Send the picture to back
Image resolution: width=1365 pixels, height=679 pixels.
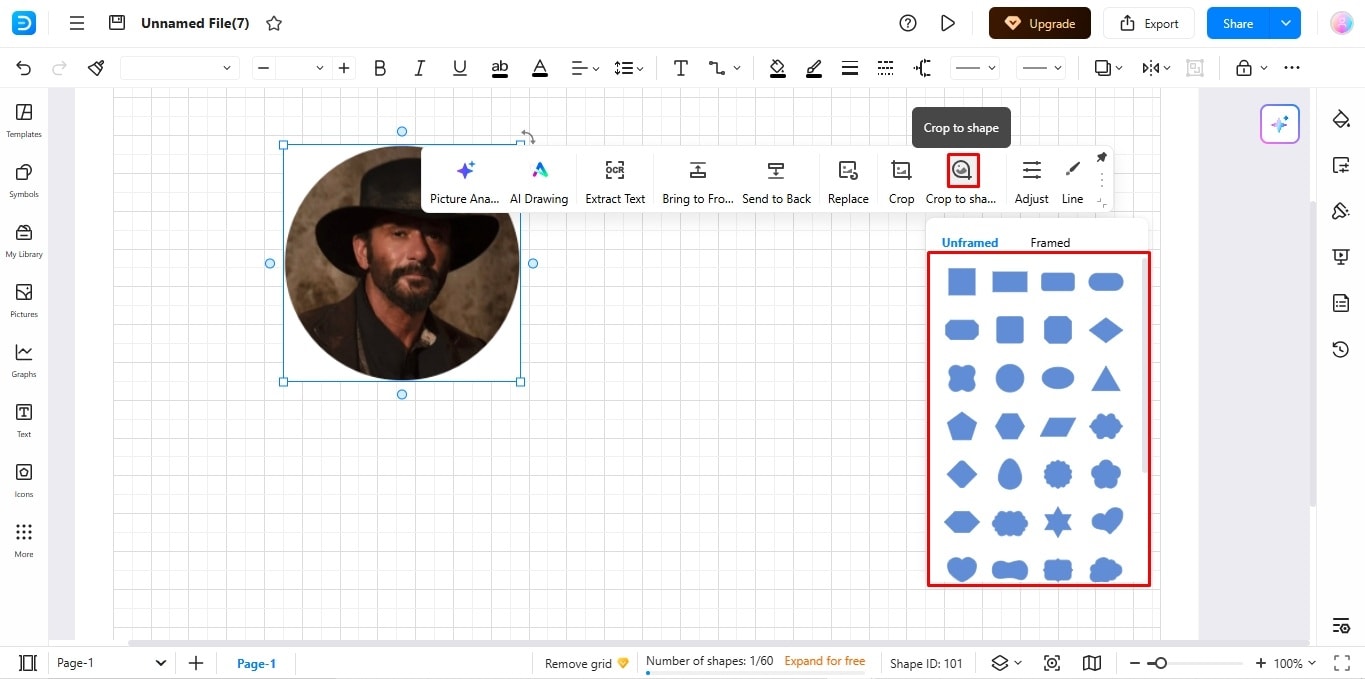point(776,181)
